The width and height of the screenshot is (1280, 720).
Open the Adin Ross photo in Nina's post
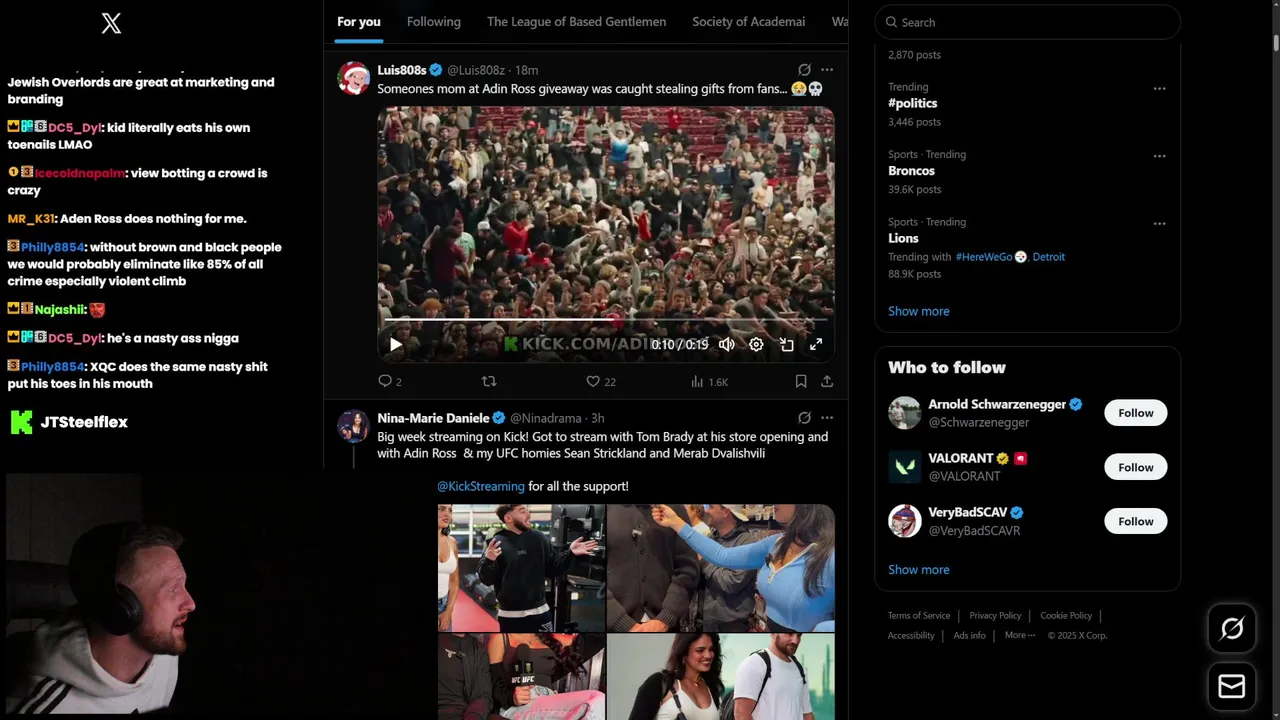[521, 568]
